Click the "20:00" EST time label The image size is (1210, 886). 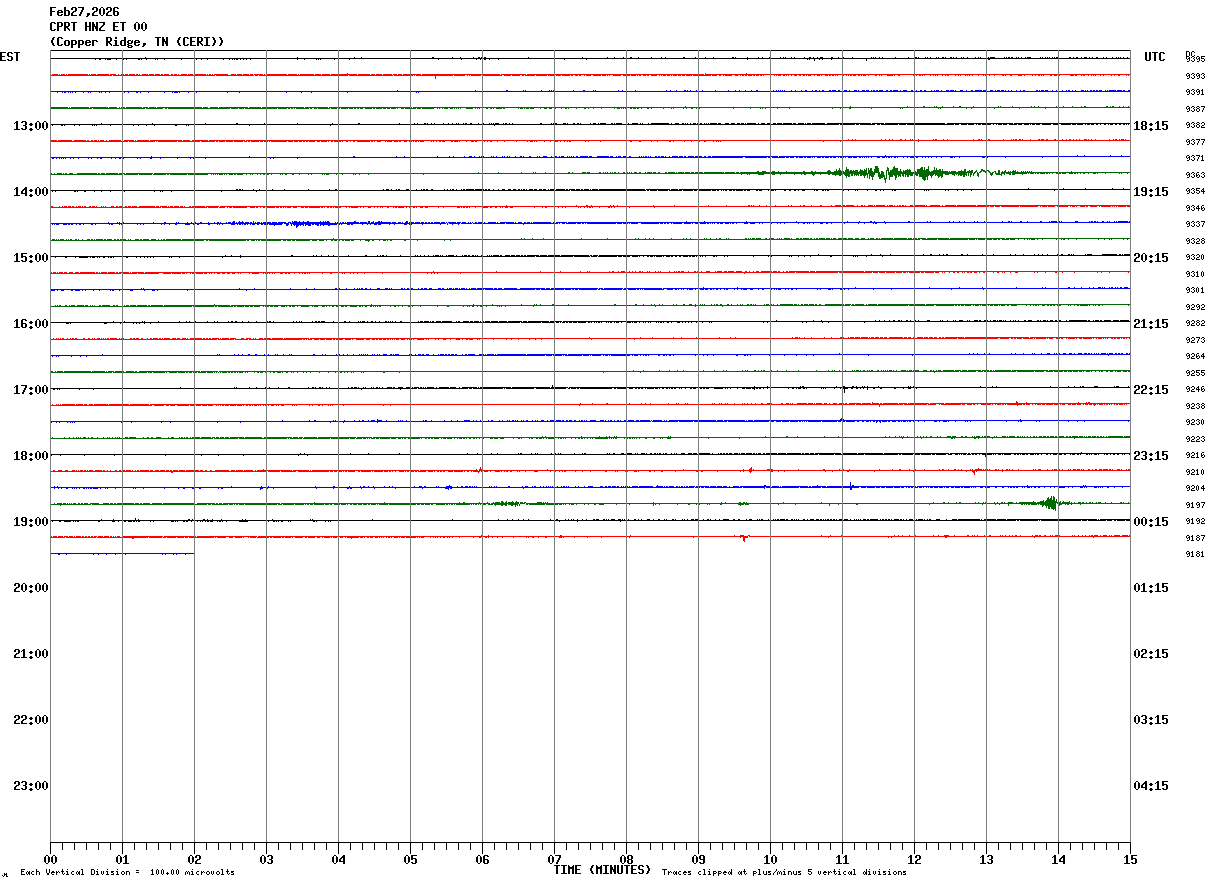[x=30, y=588]
